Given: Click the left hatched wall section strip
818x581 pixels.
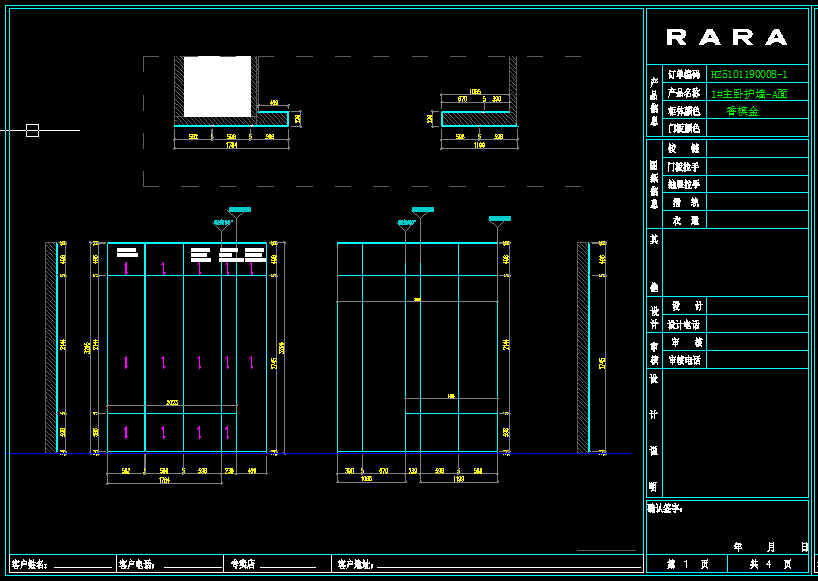Looking at the screenshot, I should [x=50, y=347].
